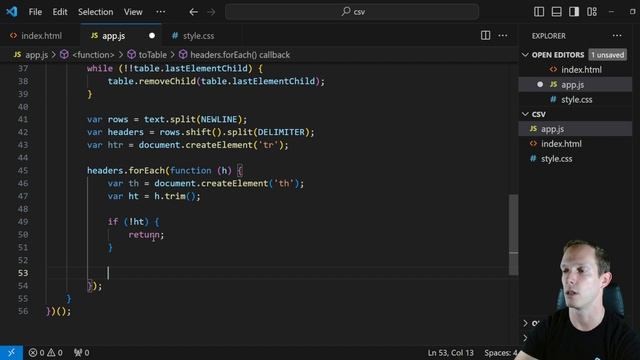Click the 'return' keyword on line 50
This screenshot has width=640, height=360.
pyautogui.click(x=144, y=235)
